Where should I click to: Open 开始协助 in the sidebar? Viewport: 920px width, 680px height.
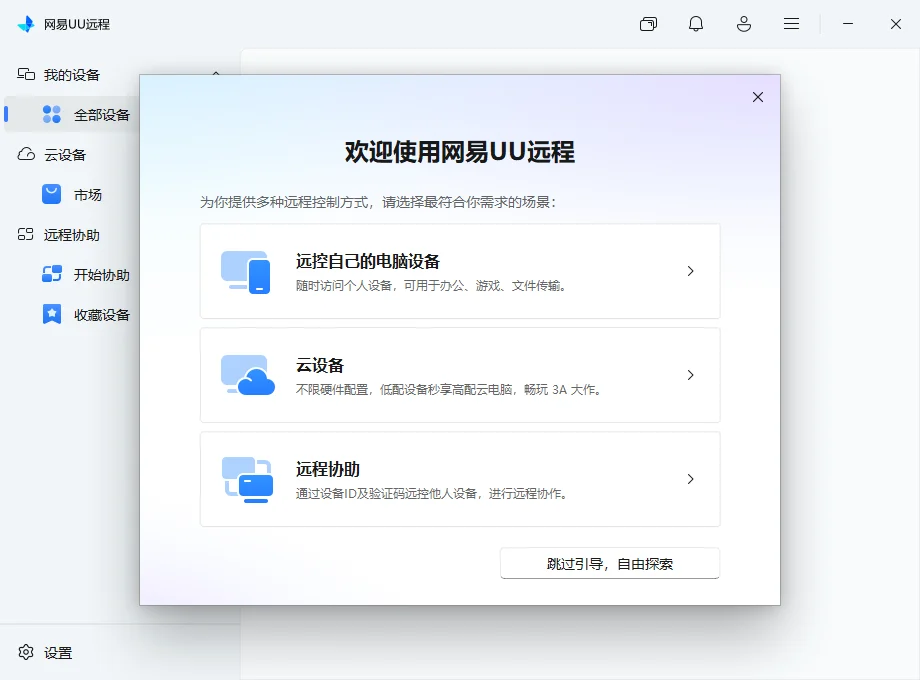[x=102, y=275]
